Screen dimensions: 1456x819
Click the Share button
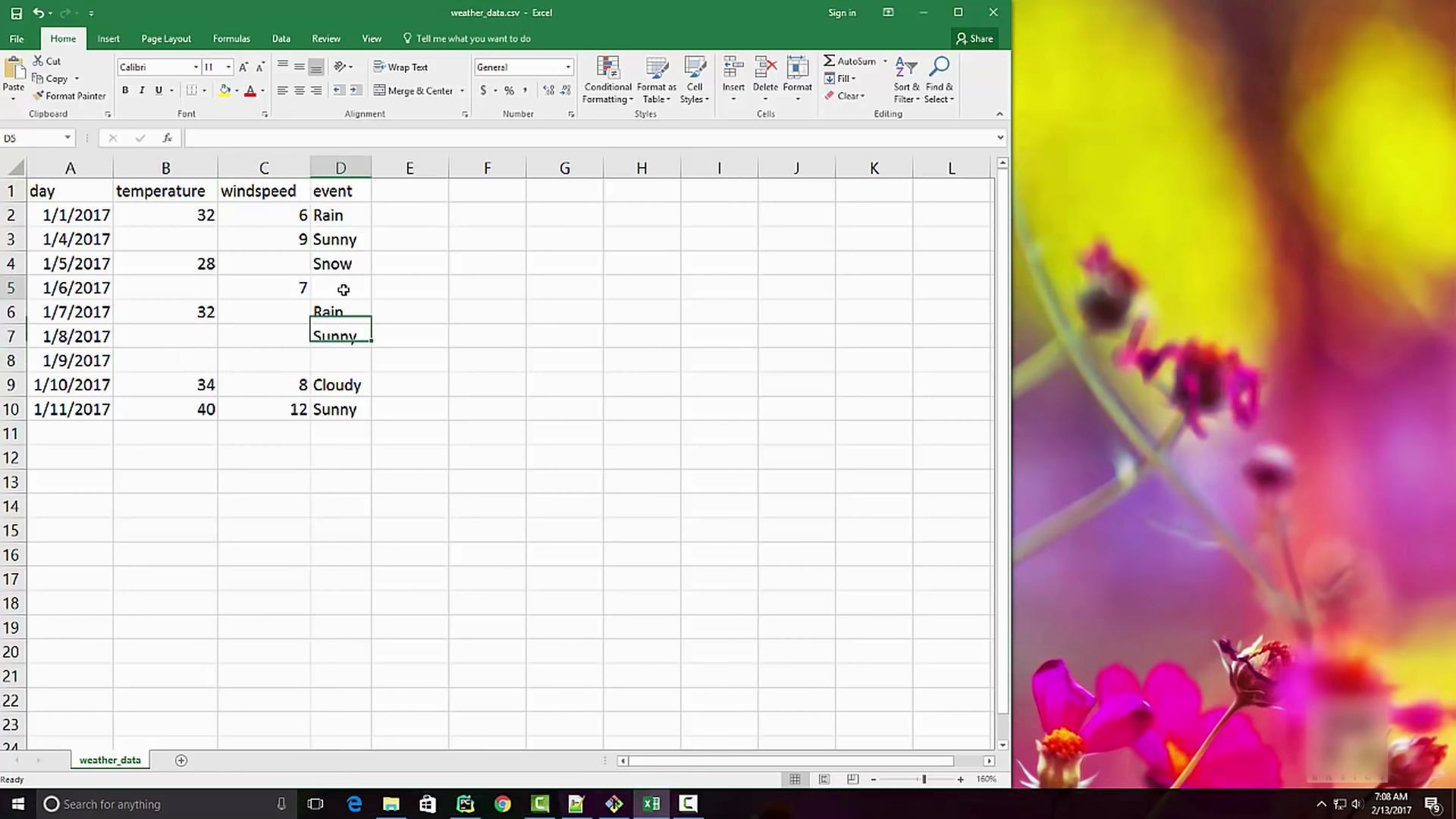974,39
